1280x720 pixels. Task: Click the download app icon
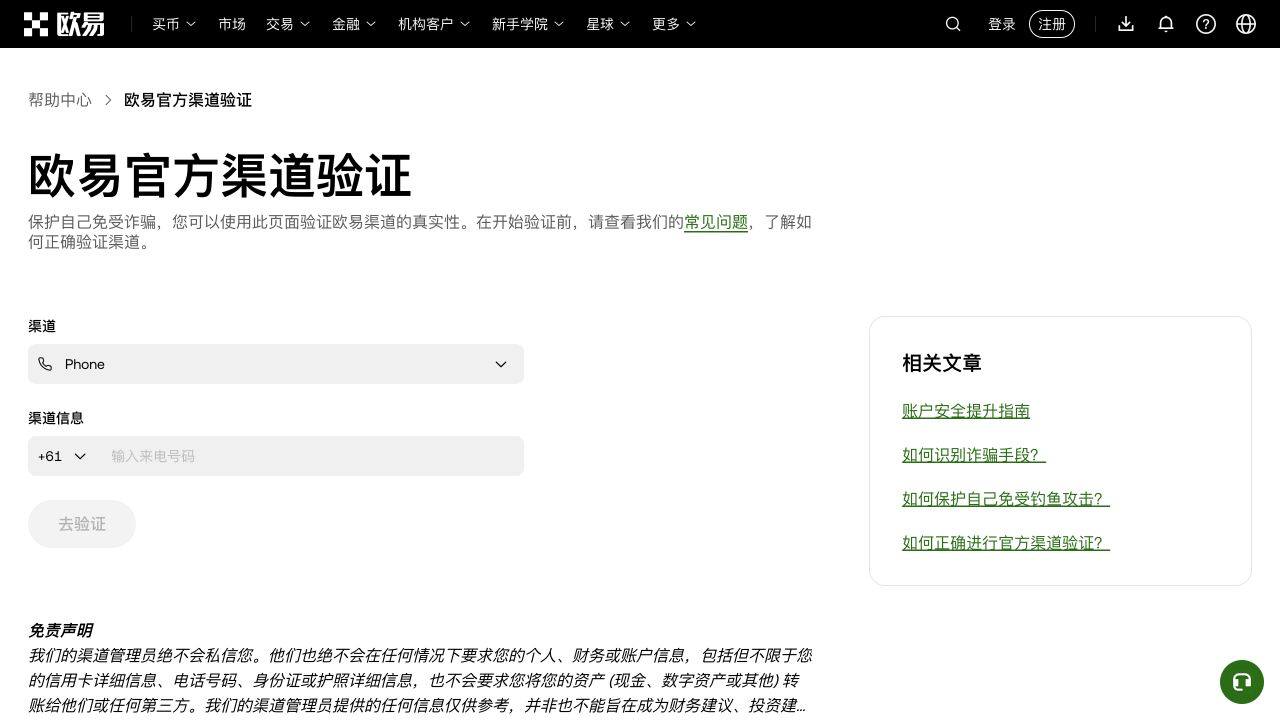pyautogui.click(x=1126, y=24)
